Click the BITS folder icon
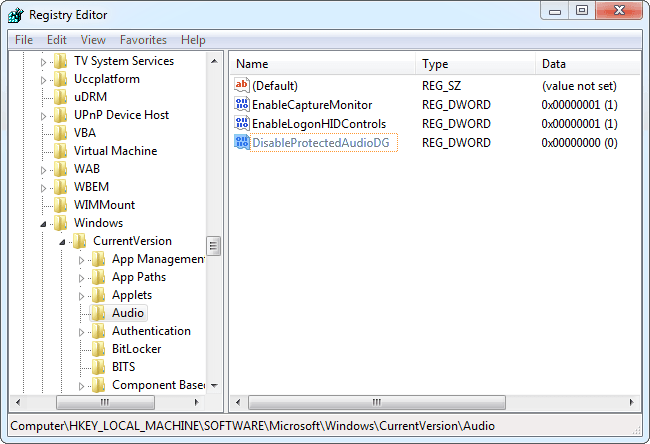Viewport: 650px width, 444px height. tap(99, 367)
